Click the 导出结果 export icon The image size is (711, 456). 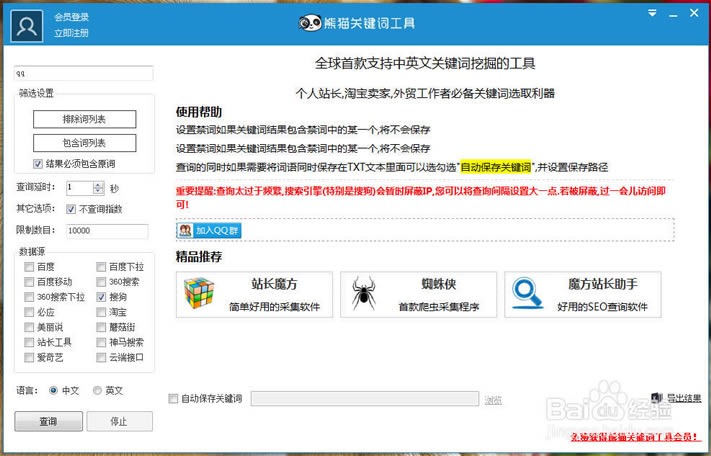(657, 398)
